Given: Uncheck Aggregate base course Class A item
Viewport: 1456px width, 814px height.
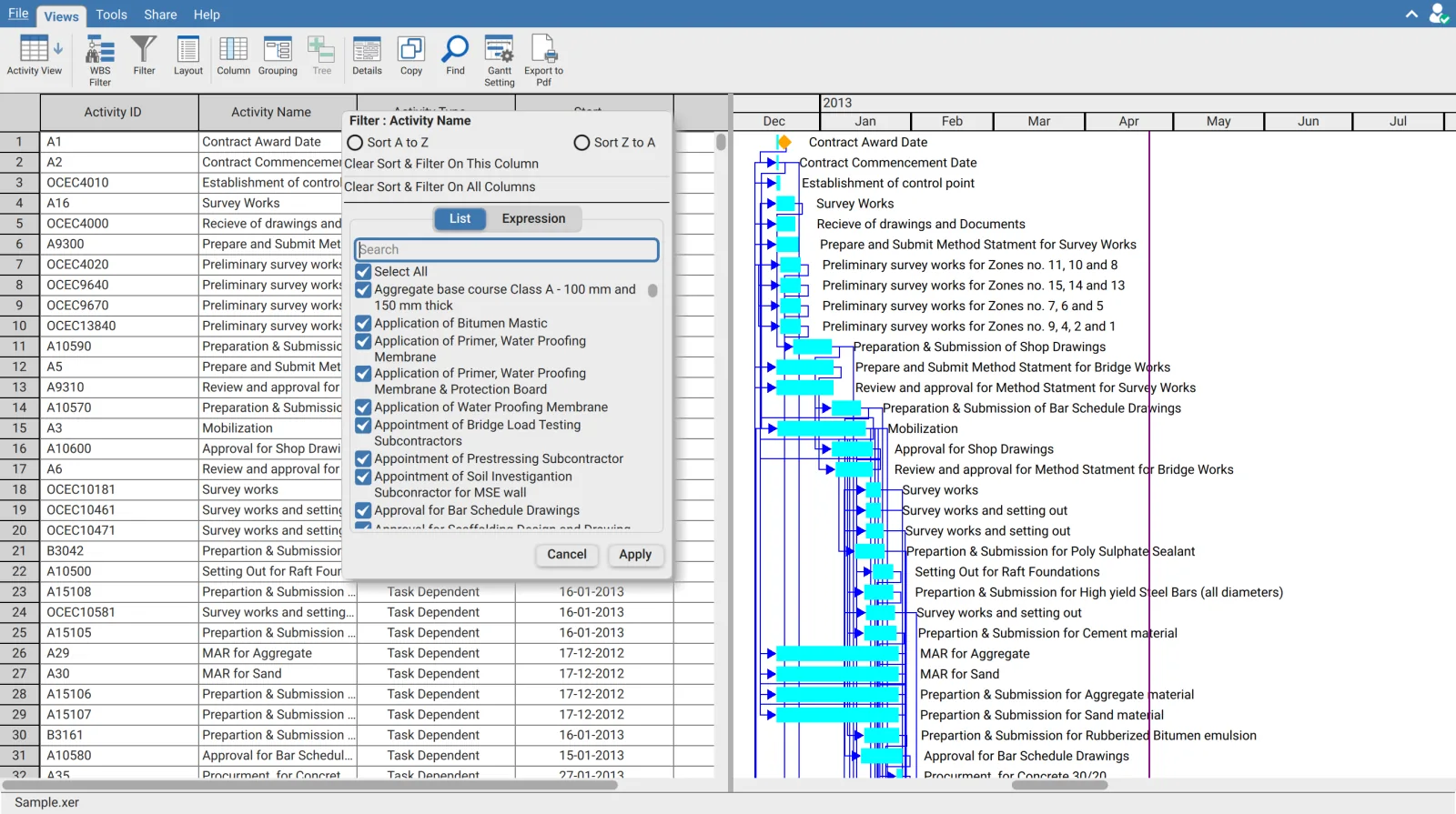Looking at the screenshot, I should point(363,290).
